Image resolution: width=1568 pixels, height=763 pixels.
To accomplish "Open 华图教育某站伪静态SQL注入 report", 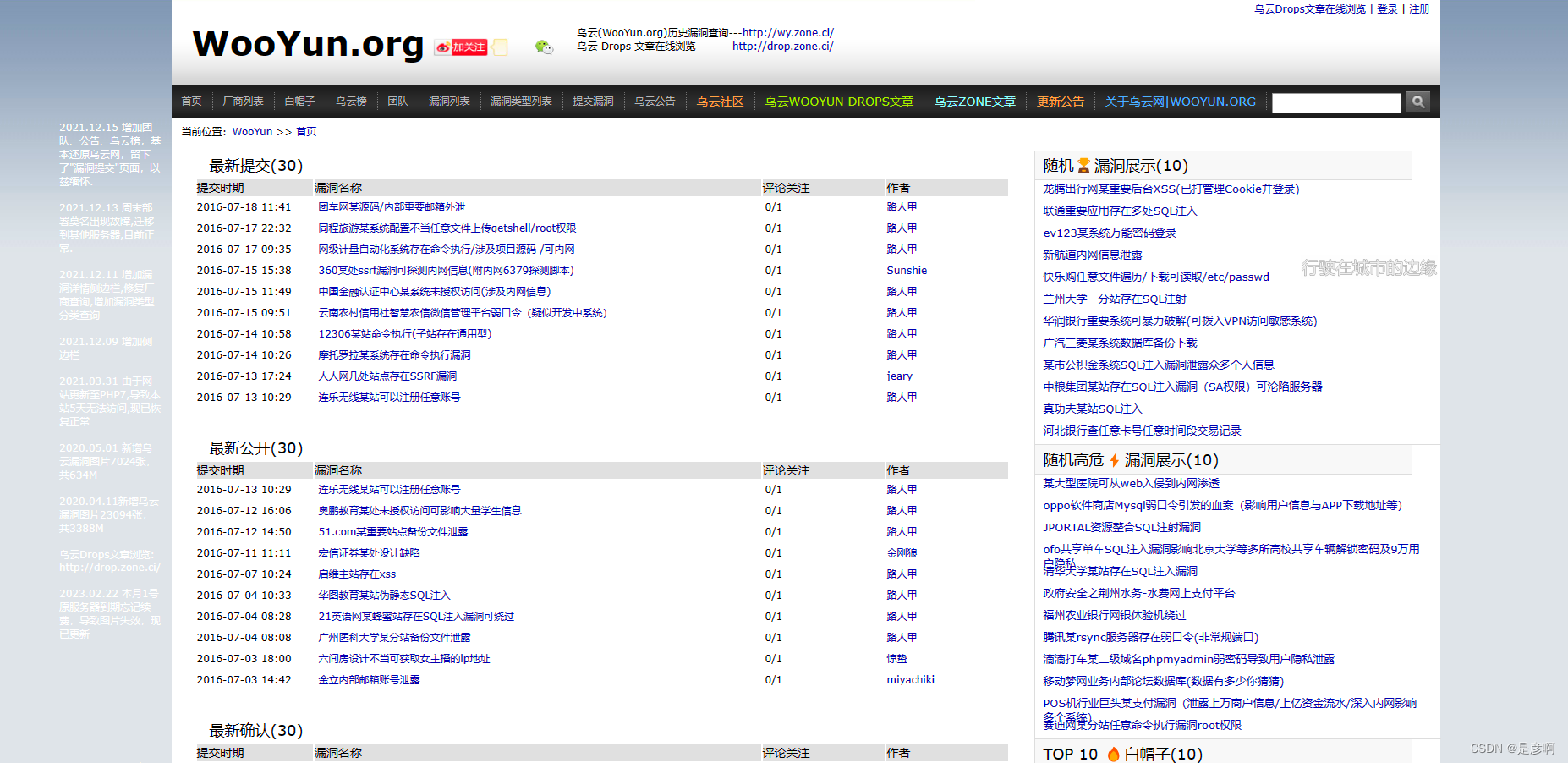I will click(x=385, y=596).
